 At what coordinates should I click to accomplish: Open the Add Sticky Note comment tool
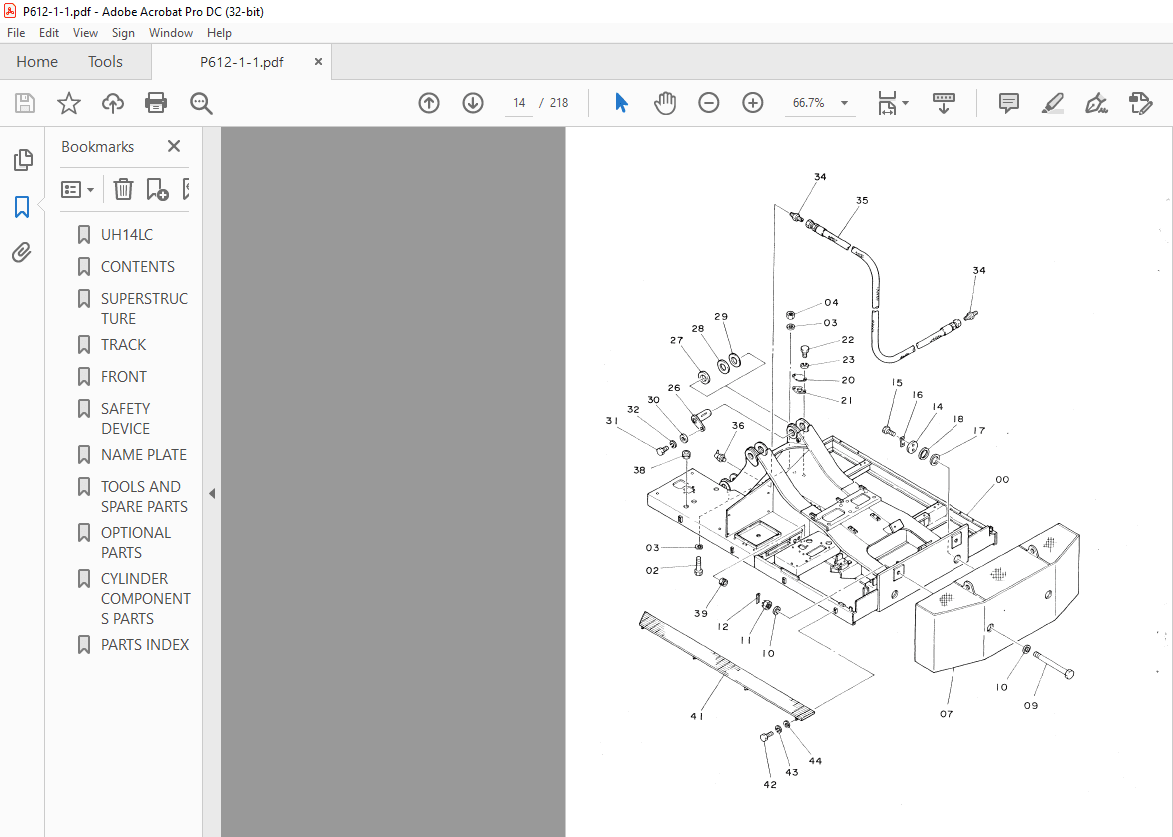pyautogui.click(x=1008, y=102)
